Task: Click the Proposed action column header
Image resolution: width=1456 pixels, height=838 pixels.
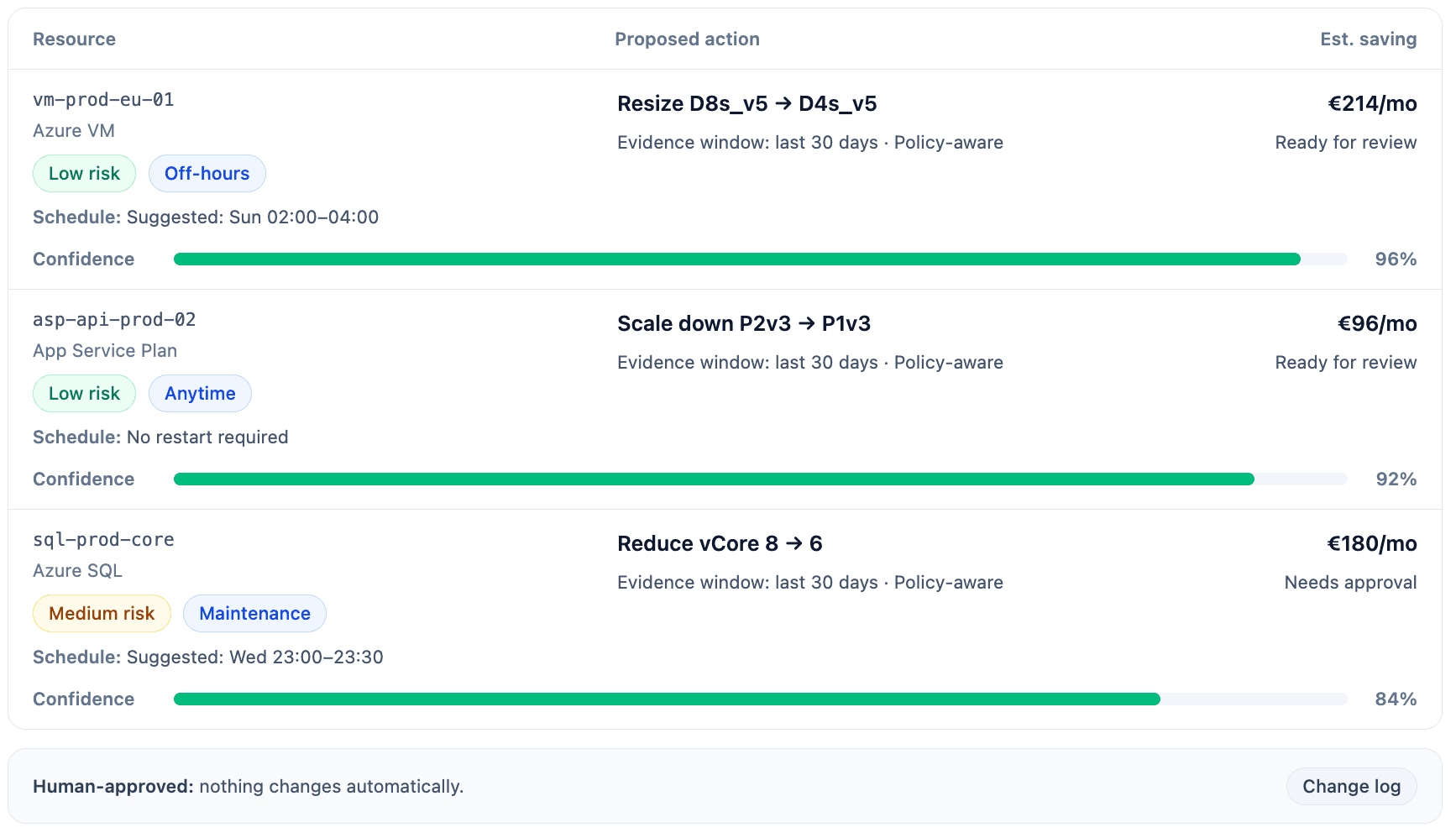Action: point(687,39)
